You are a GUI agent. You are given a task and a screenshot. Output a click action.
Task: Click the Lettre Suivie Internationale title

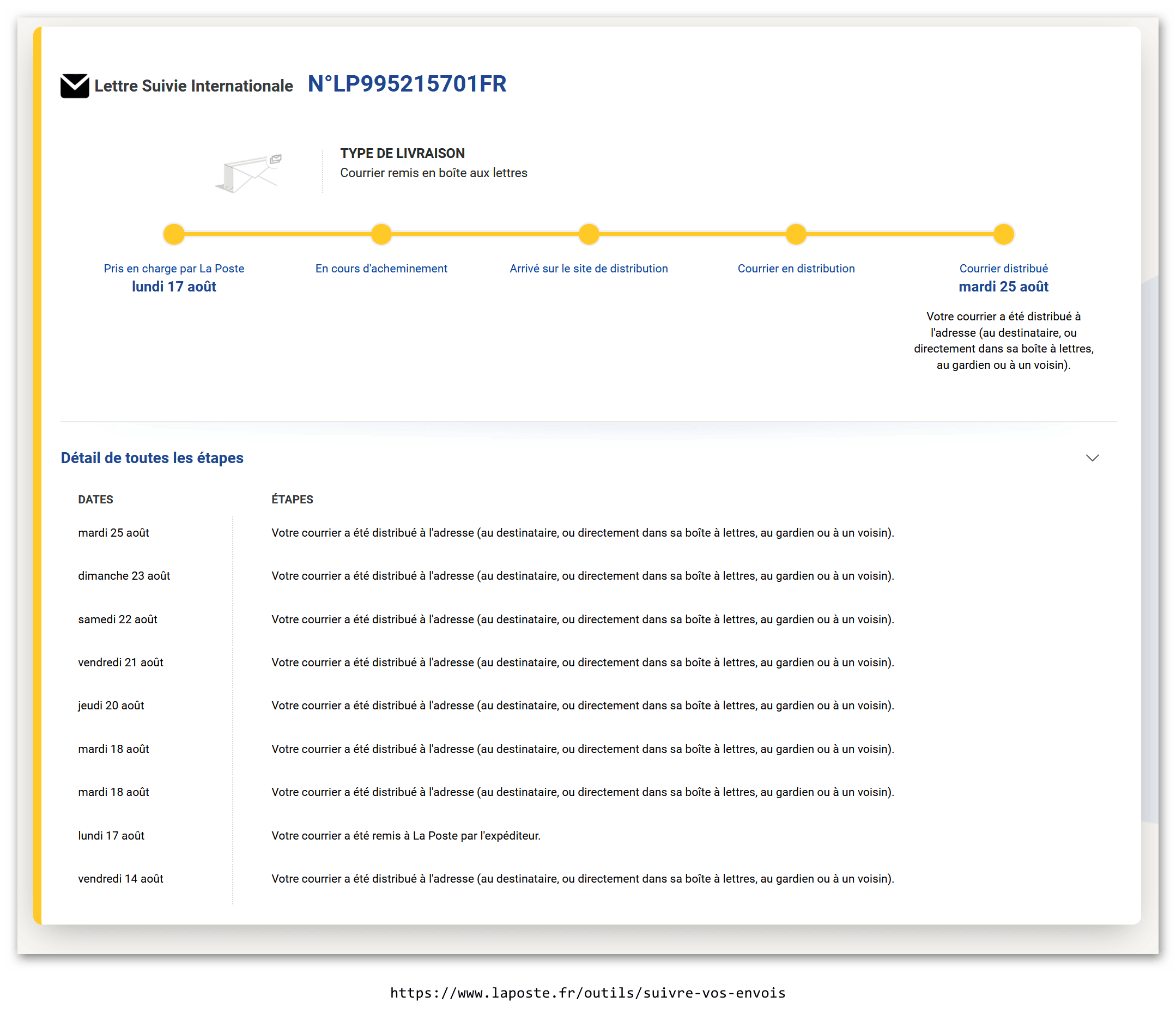coord(193,86)
